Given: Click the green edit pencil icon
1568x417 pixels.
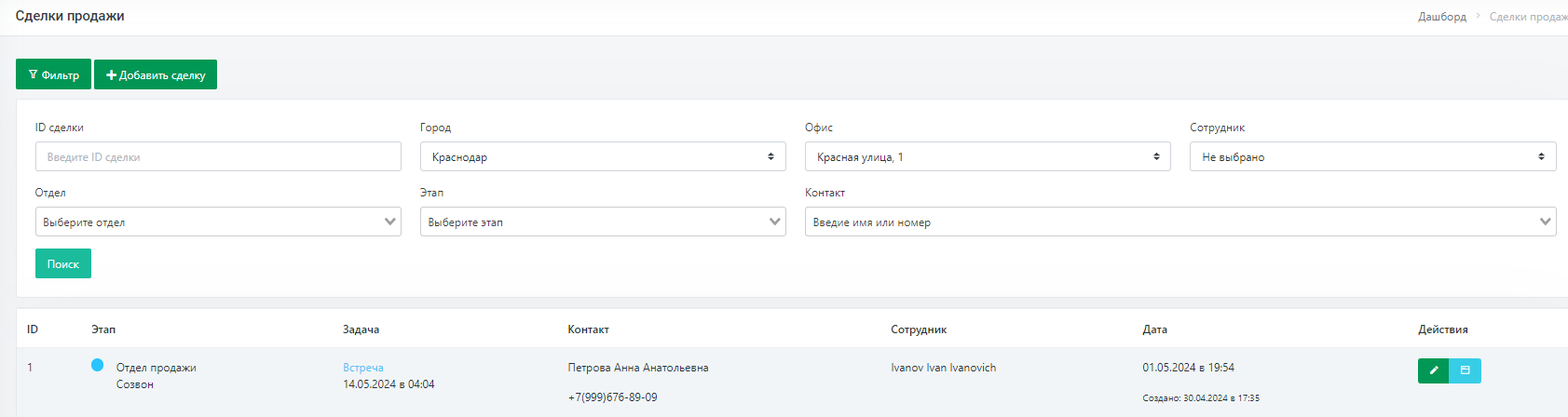Looking at the screenshot, I should coord(1433,370).
